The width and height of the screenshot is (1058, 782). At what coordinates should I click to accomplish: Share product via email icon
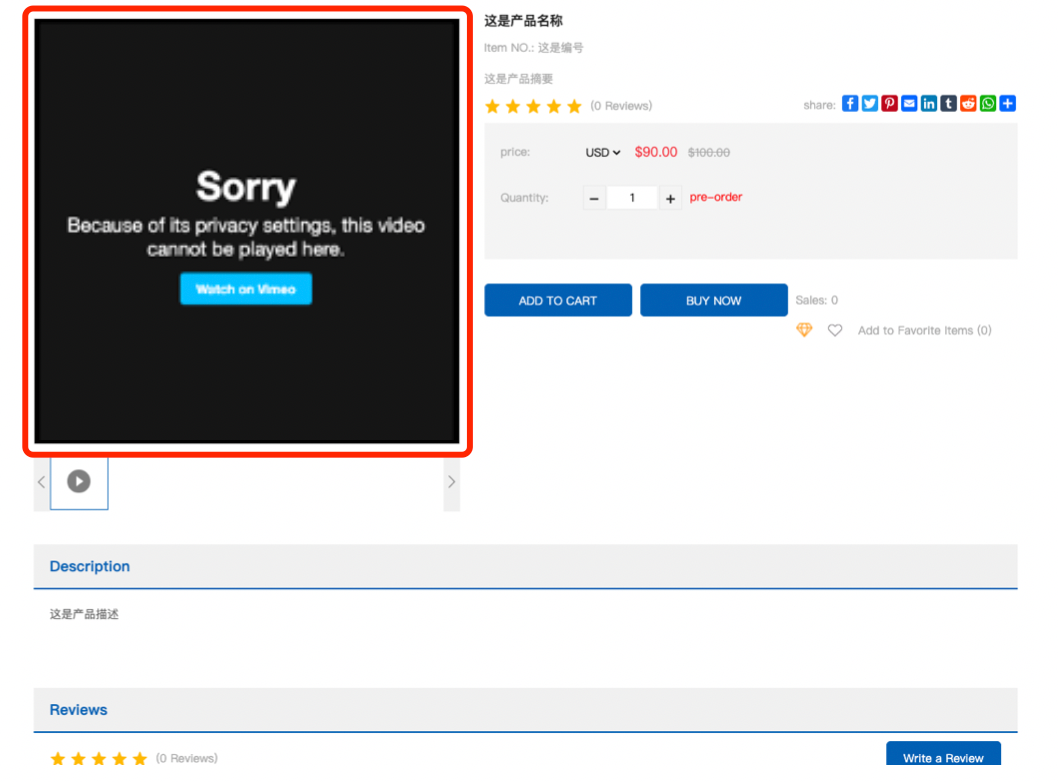coord(909,103)
